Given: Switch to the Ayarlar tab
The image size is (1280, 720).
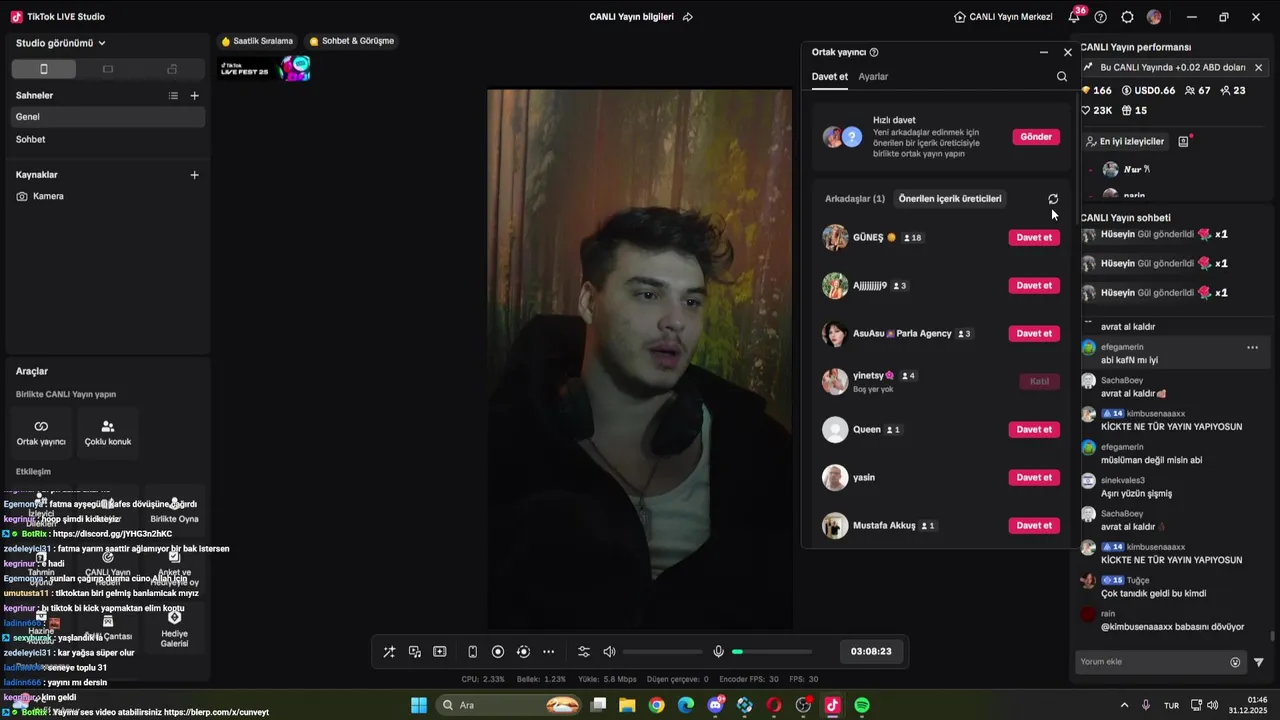Looking at the screenshot, I should tap(873, 77).
